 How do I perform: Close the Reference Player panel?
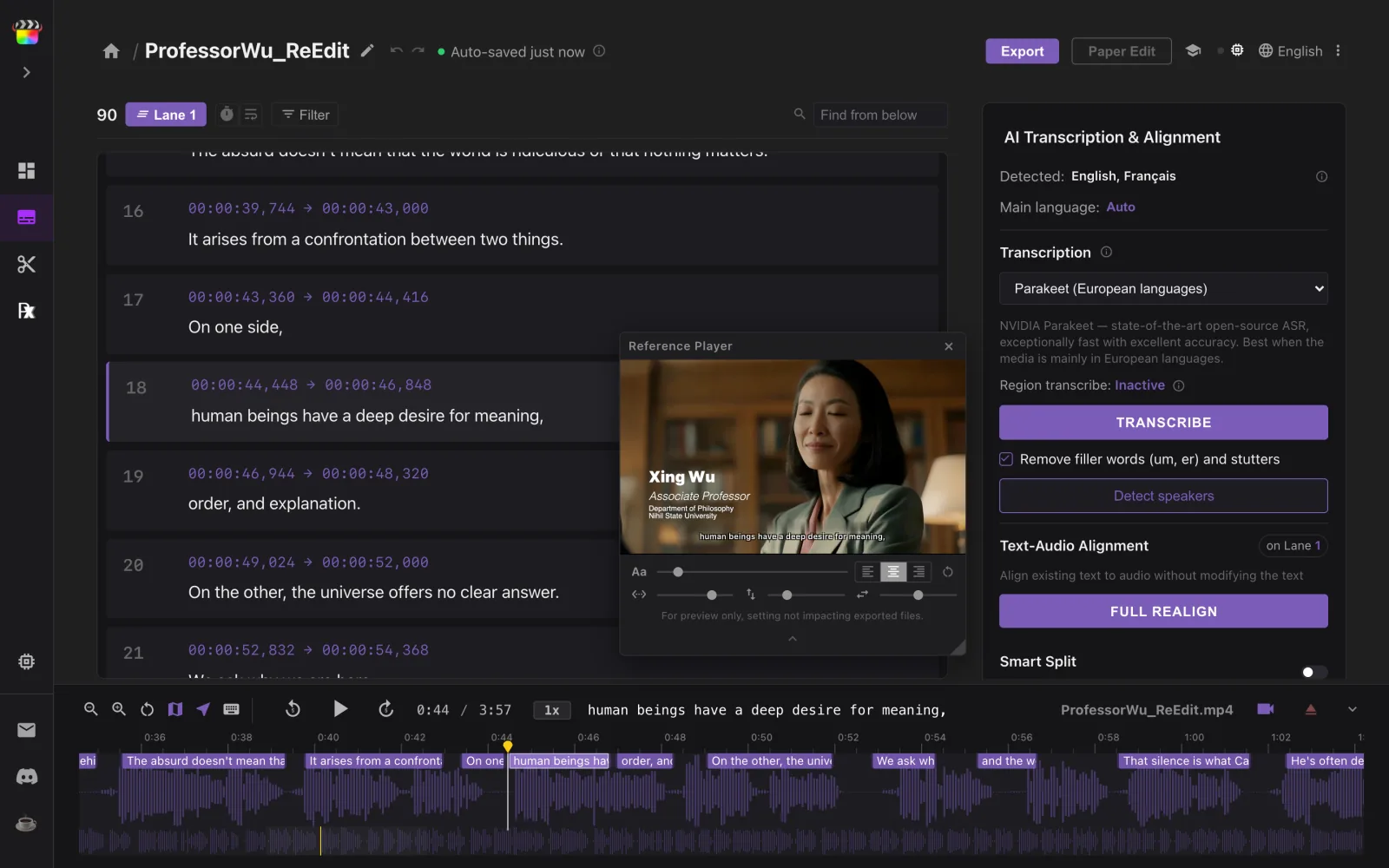click(949, 346)
